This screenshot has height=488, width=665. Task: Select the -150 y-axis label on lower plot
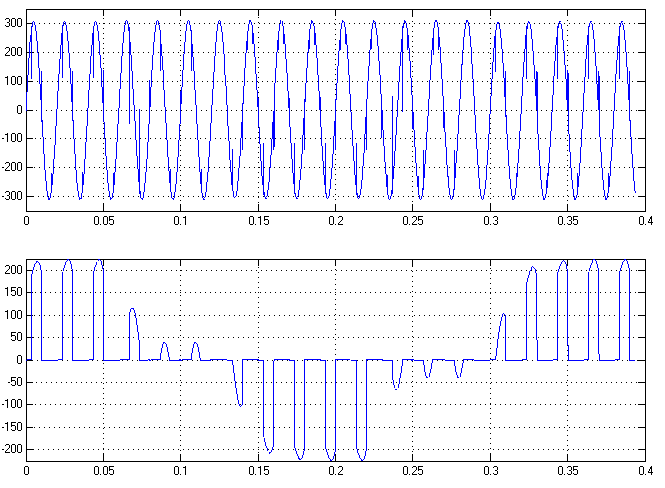point(12,427)
